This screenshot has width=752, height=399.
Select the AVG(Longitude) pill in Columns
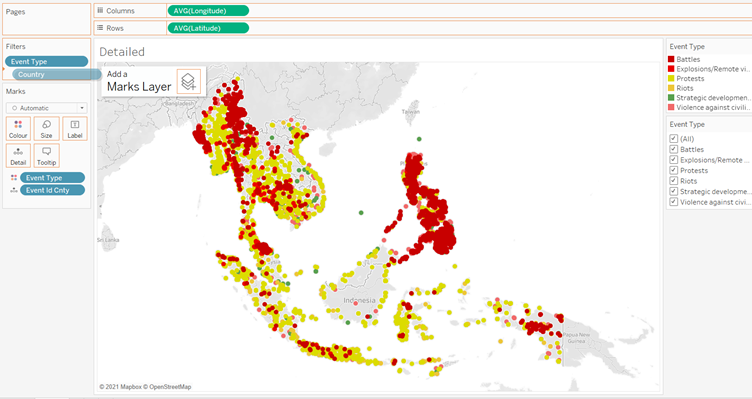(x=208, y=11)
